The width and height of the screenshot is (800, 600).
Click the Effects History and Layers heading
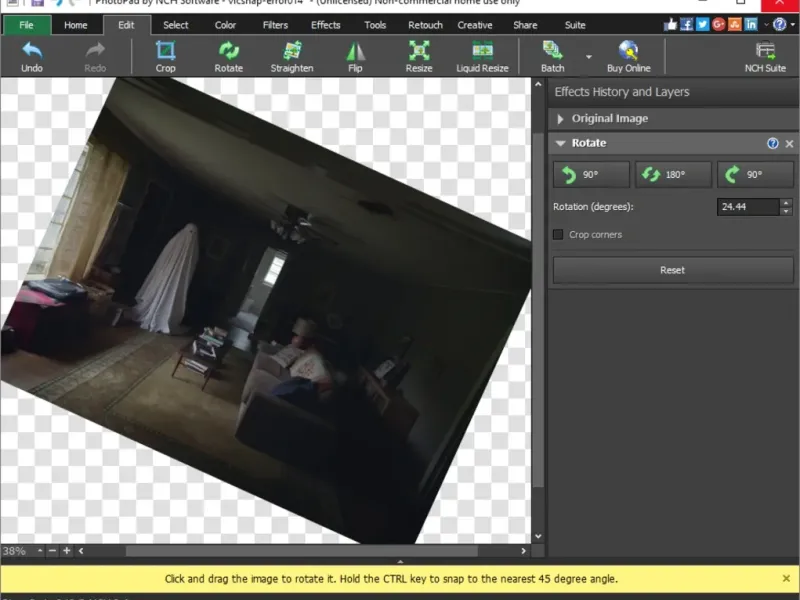pos(622,92)
